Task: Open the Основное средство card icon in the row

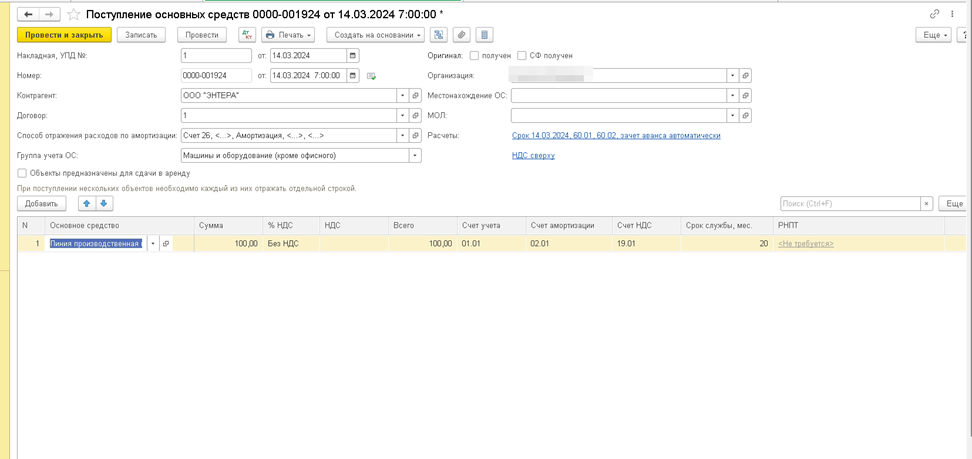Action: click(166, 244)
